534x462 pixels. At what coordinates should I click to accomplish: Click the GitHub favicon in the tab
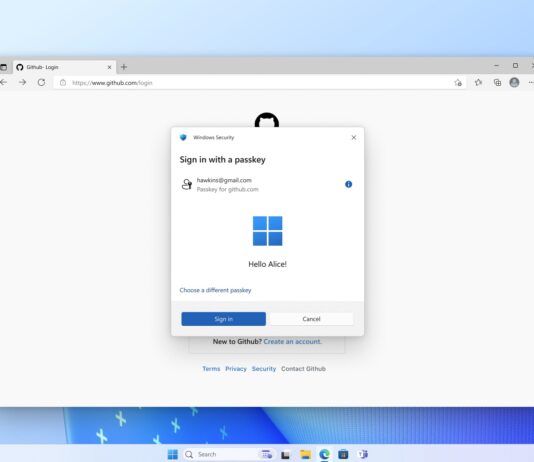(20, 67)
